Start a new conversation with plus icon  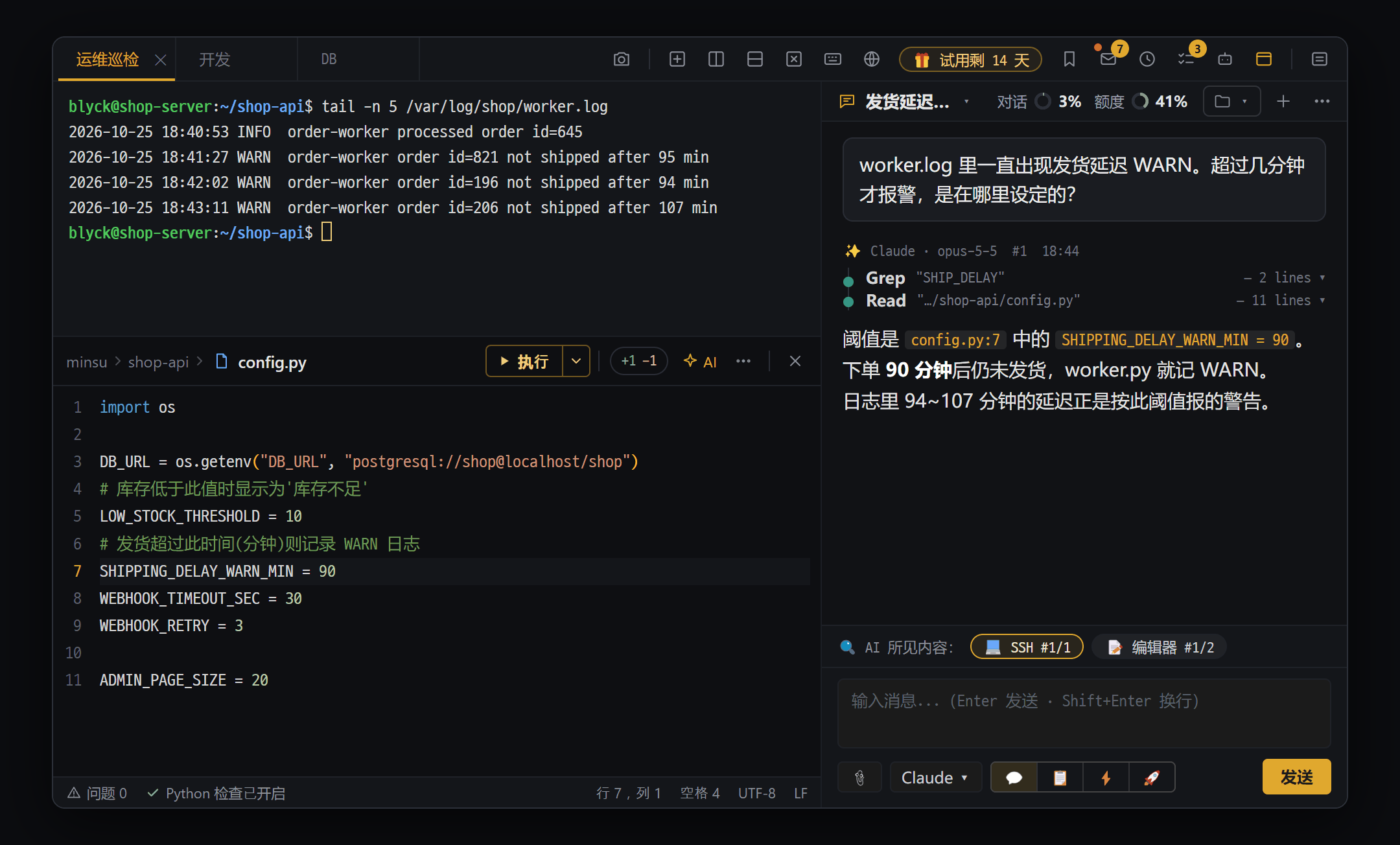click(1283, 102)
